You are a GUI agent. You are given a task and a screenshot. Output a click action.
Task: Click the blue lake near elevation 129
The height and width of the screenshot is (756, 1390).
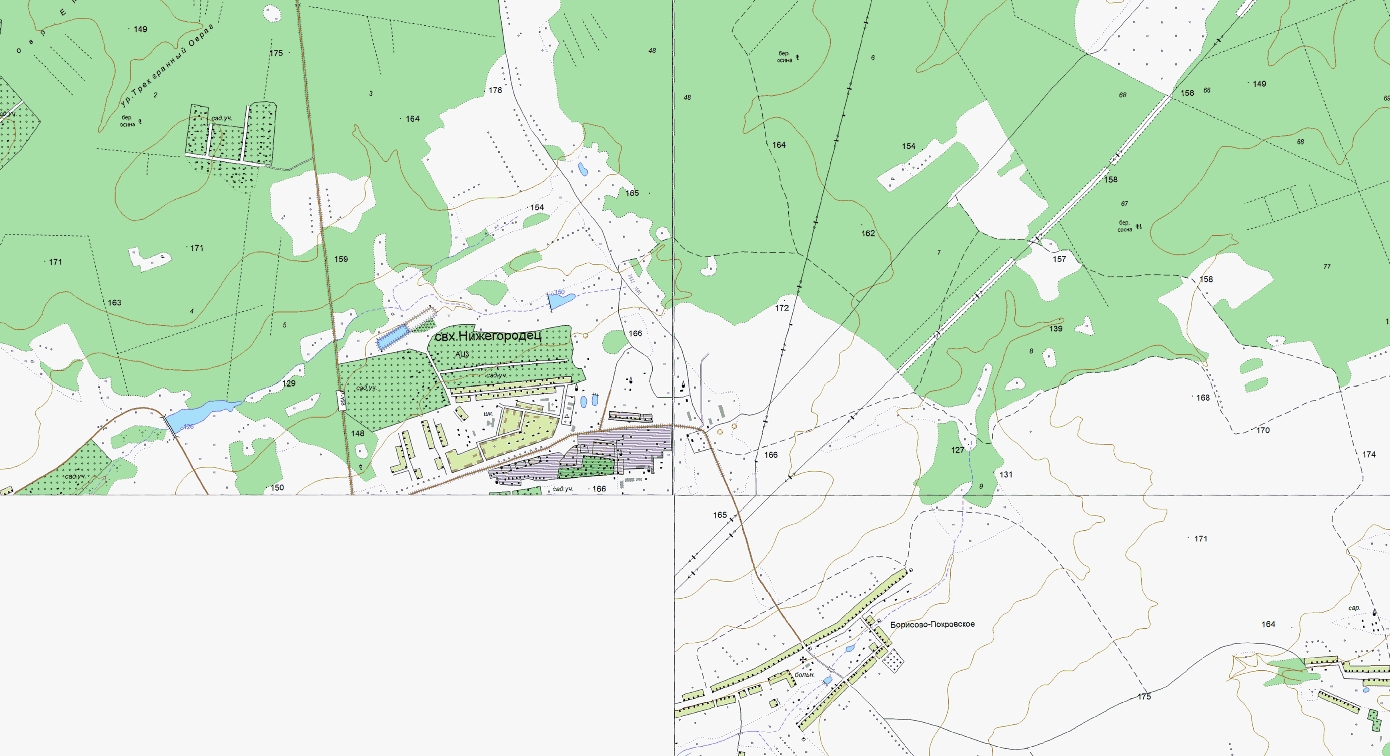click(203, 413)
